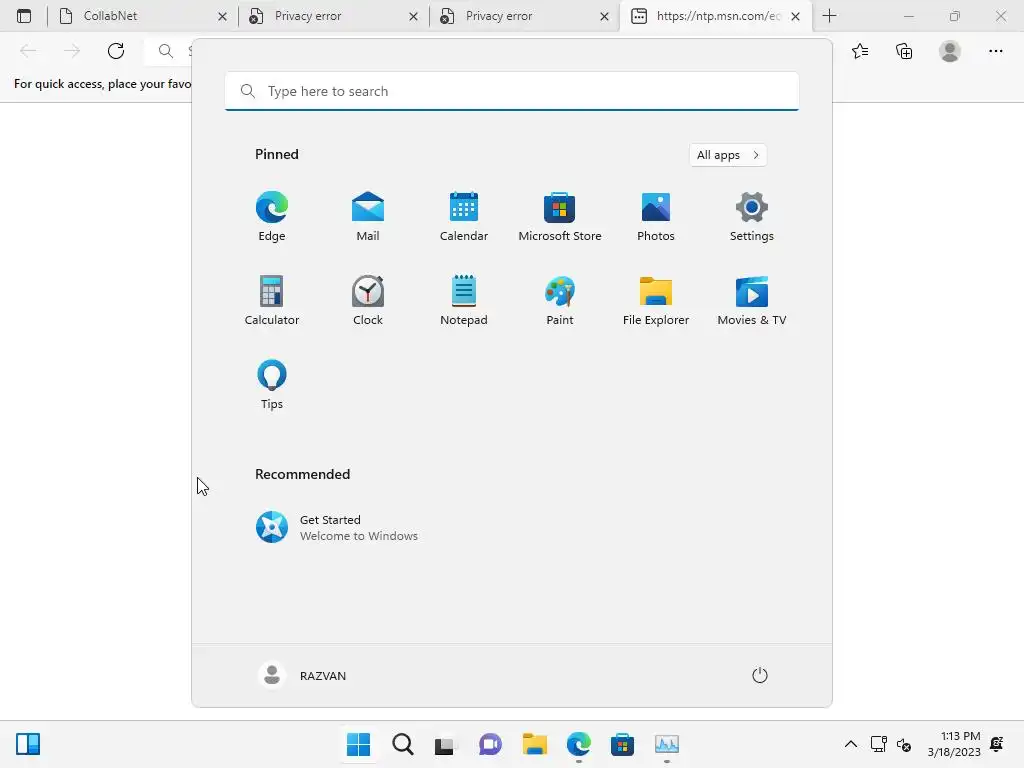Expand the All apps list

(728, 155)
